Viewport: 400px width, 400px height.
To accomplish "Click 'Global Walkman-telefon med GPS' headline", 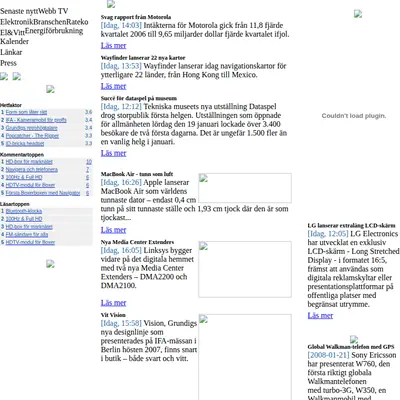I will (x=351, y=347).
